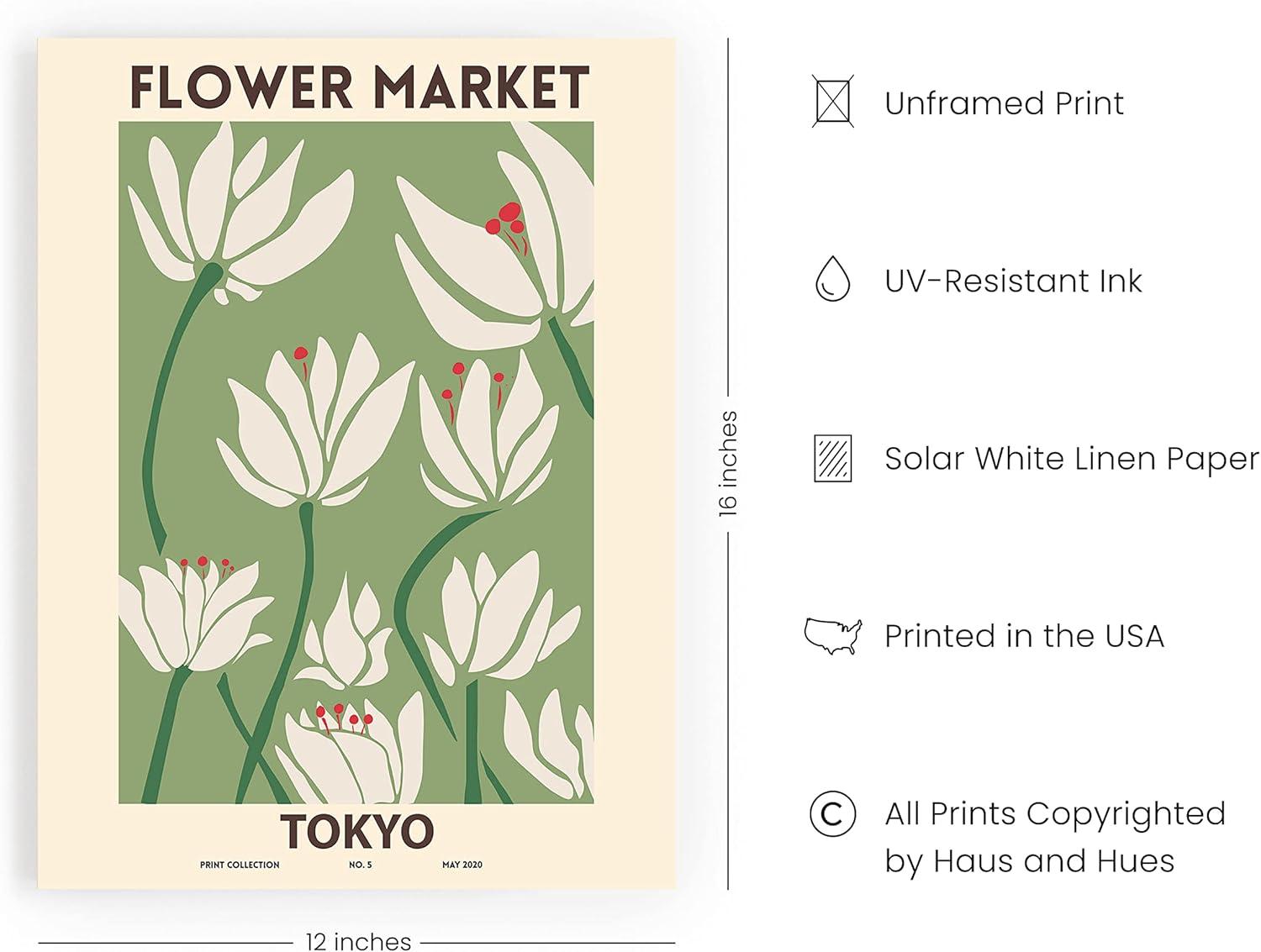1261x952 pixels.
Task: Click the green floral artwork thumbnail
Action: coord(356,462)
